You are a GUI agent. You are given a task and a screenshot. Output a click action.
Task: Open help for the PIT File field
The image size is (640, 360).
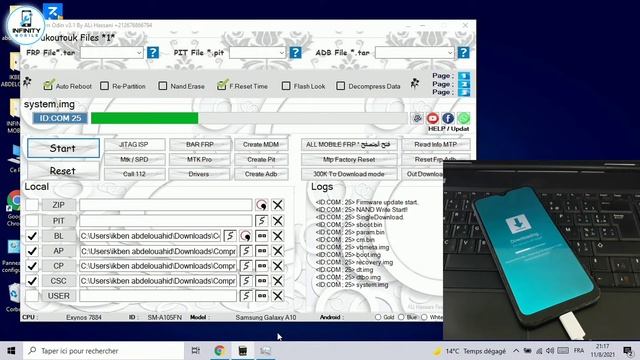pos(296,53)
